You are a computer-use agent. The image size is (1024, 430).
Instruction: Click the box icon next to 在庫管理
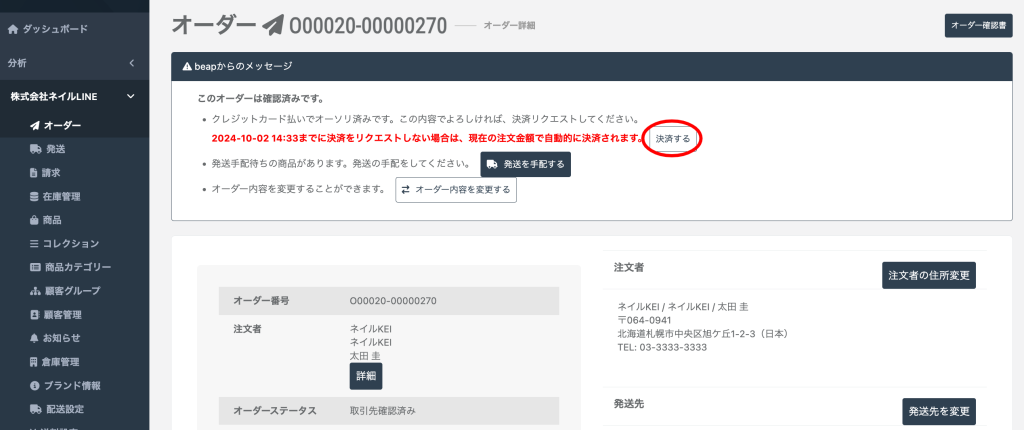35,196
